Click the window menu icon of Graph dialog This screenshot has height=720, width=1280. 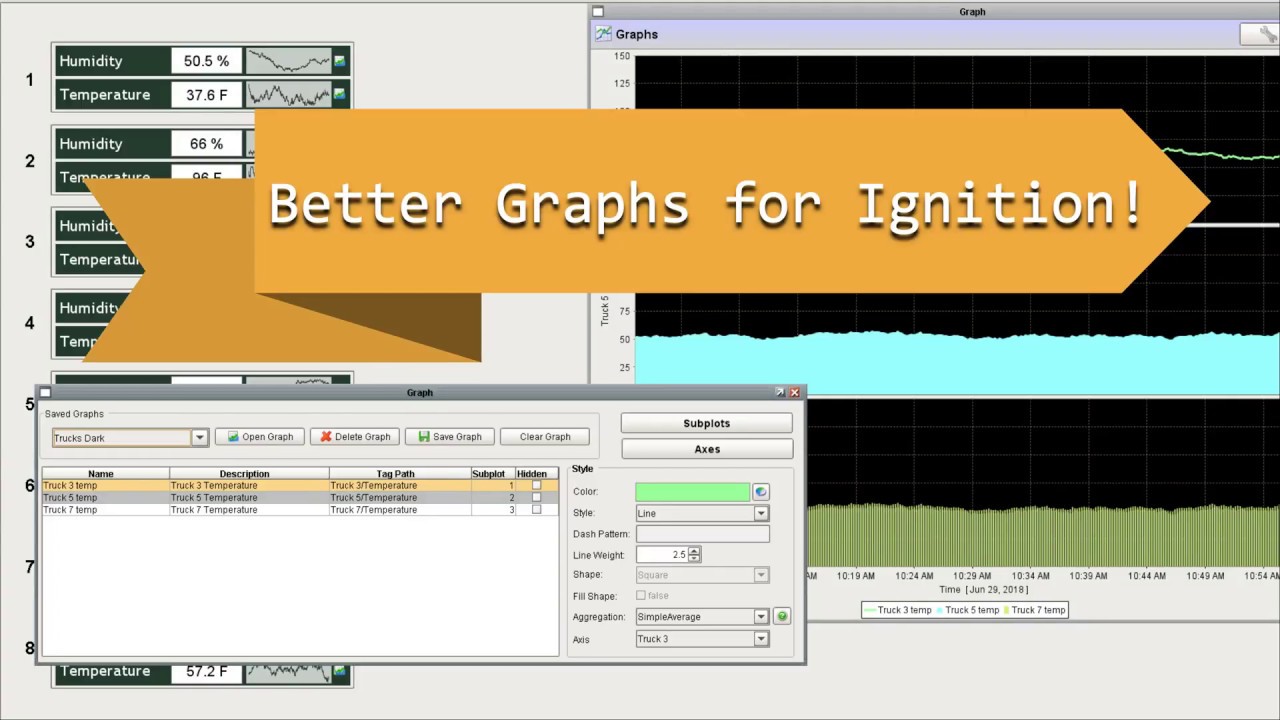(x=45, y=393)
